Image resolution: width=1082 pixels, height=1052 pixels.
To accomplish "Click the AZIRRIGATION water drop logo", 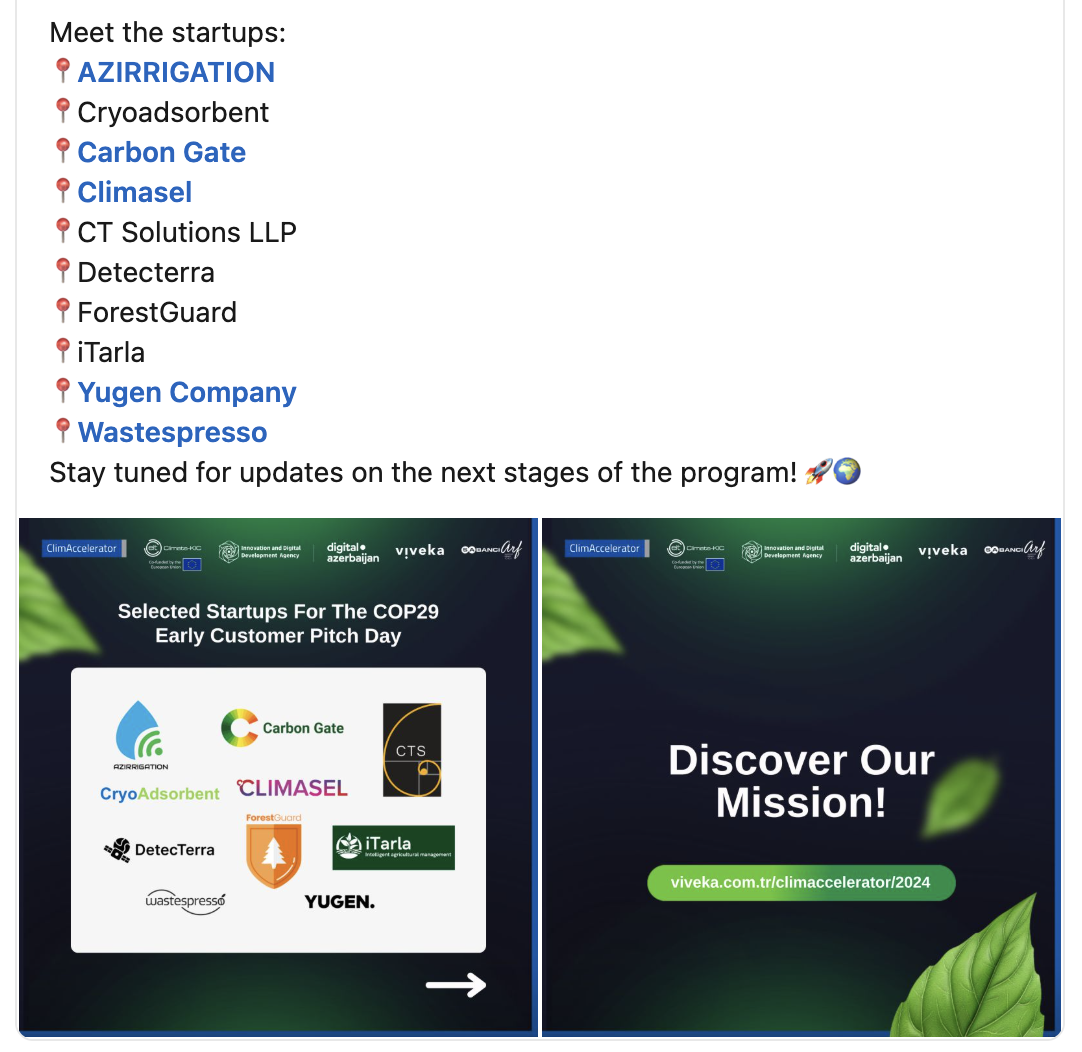I will tap(140, 735).
